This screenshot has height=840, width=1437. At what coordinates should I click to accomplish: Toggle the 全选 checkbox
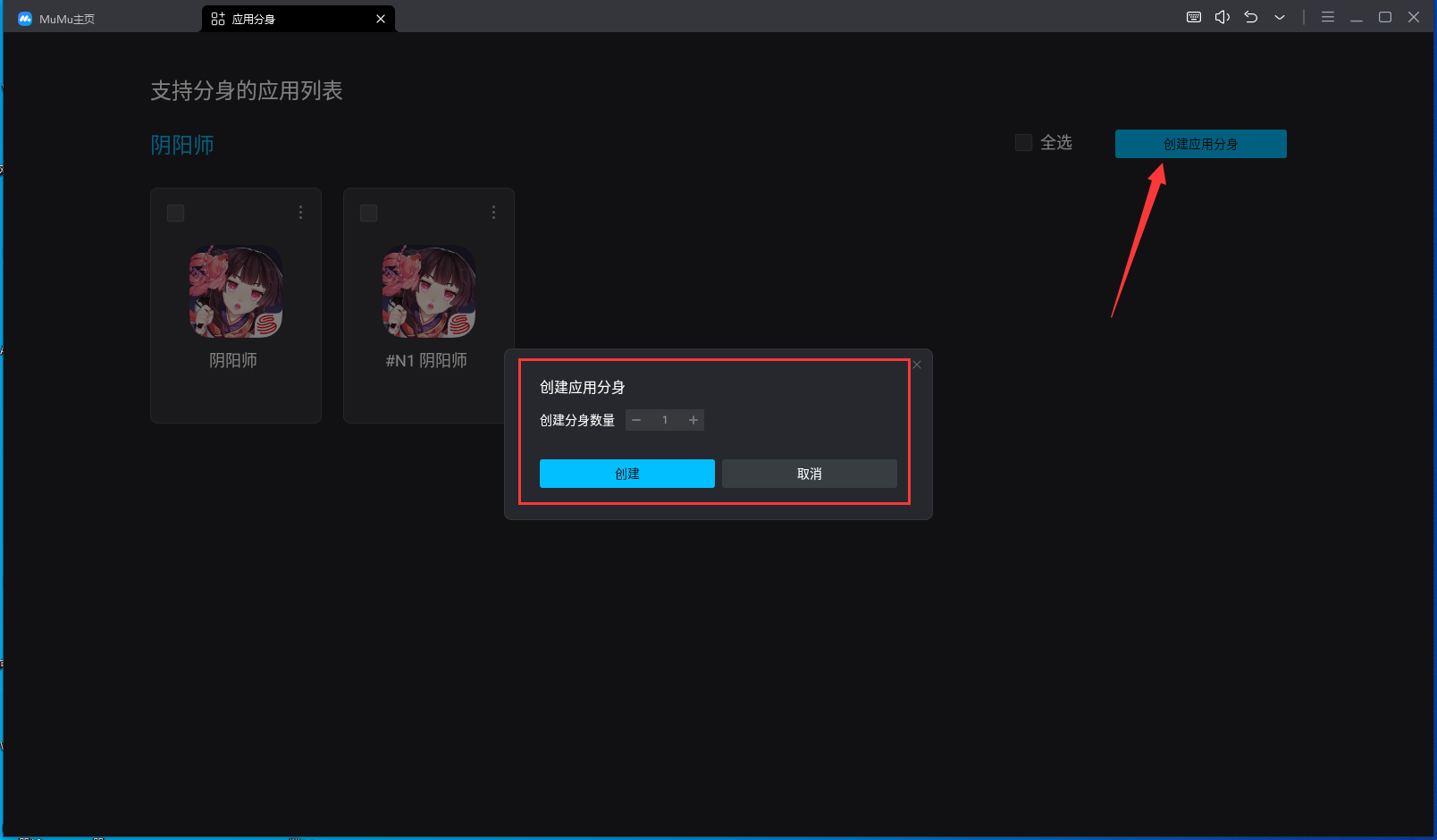tap(1024, 143)
